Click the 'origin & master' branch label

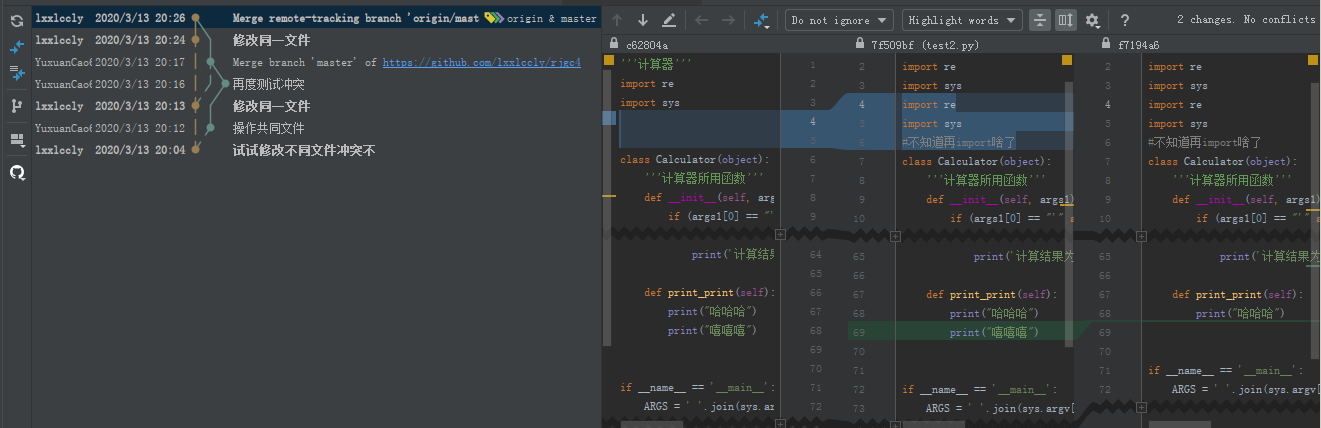(x=550, y=19)
